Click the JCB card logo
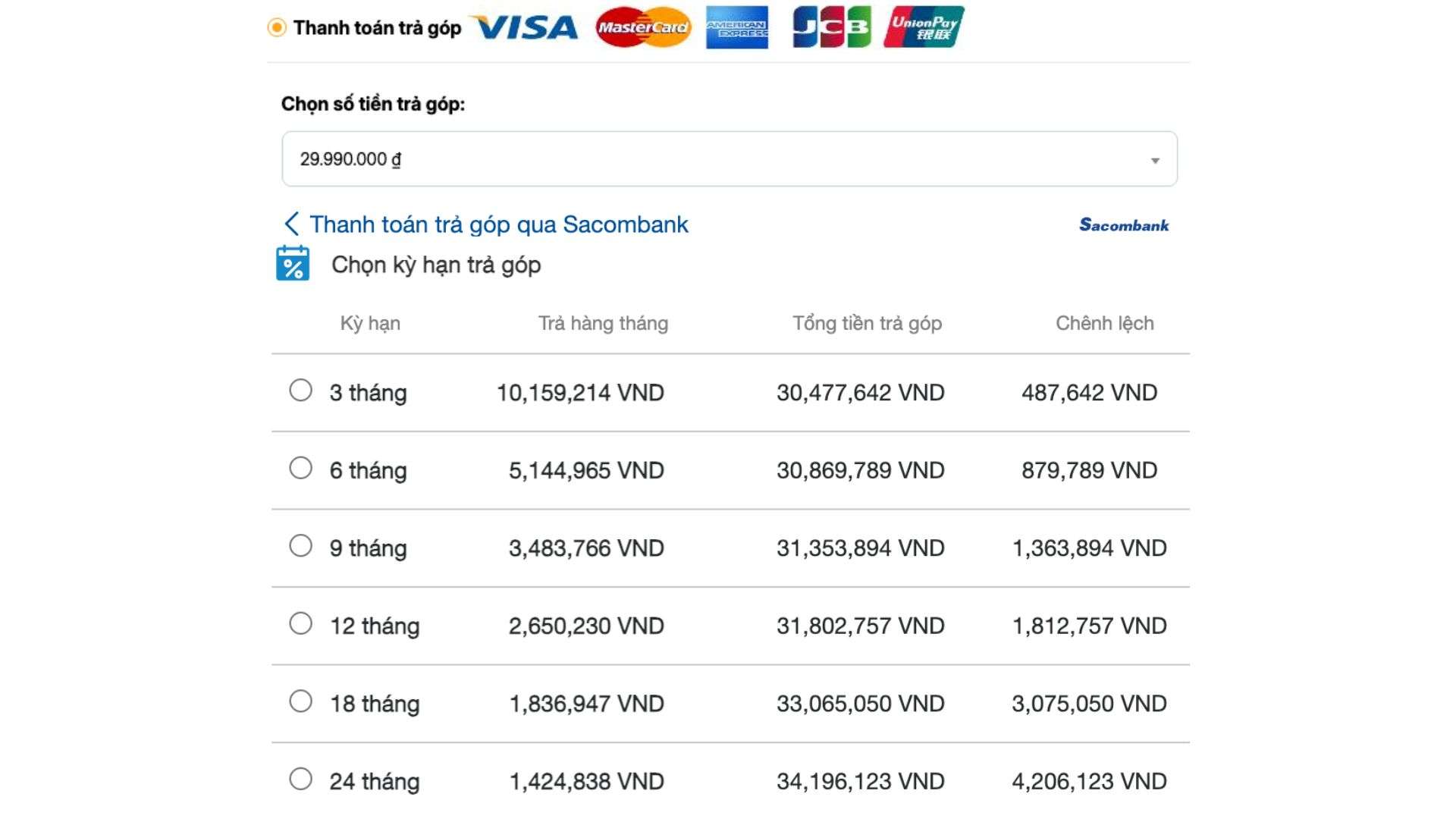Image resolution: width=1456 pixels, height=819 pixels. (x=831, y=28)
